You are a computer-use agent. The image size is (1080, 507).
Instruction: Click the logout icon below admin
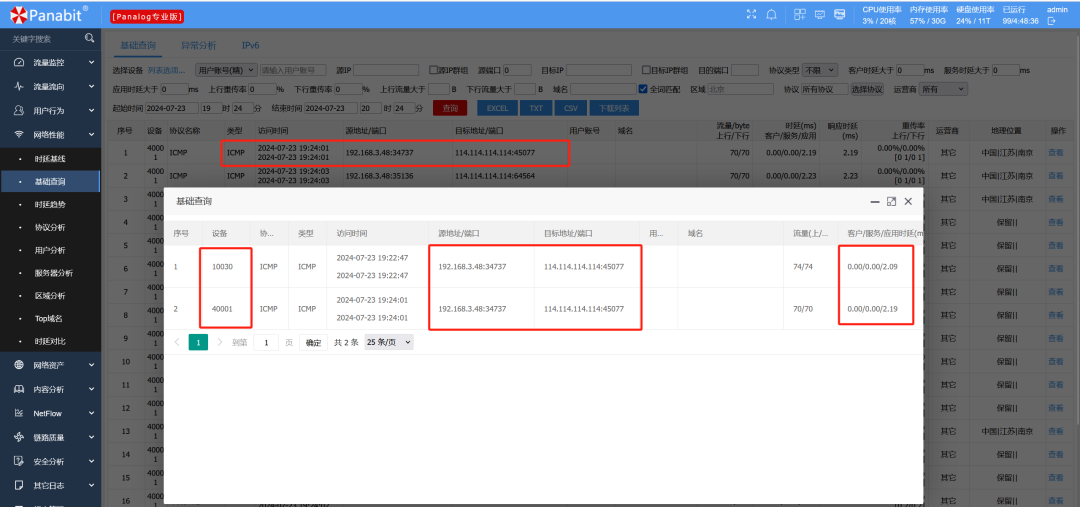pos(1051,21)
